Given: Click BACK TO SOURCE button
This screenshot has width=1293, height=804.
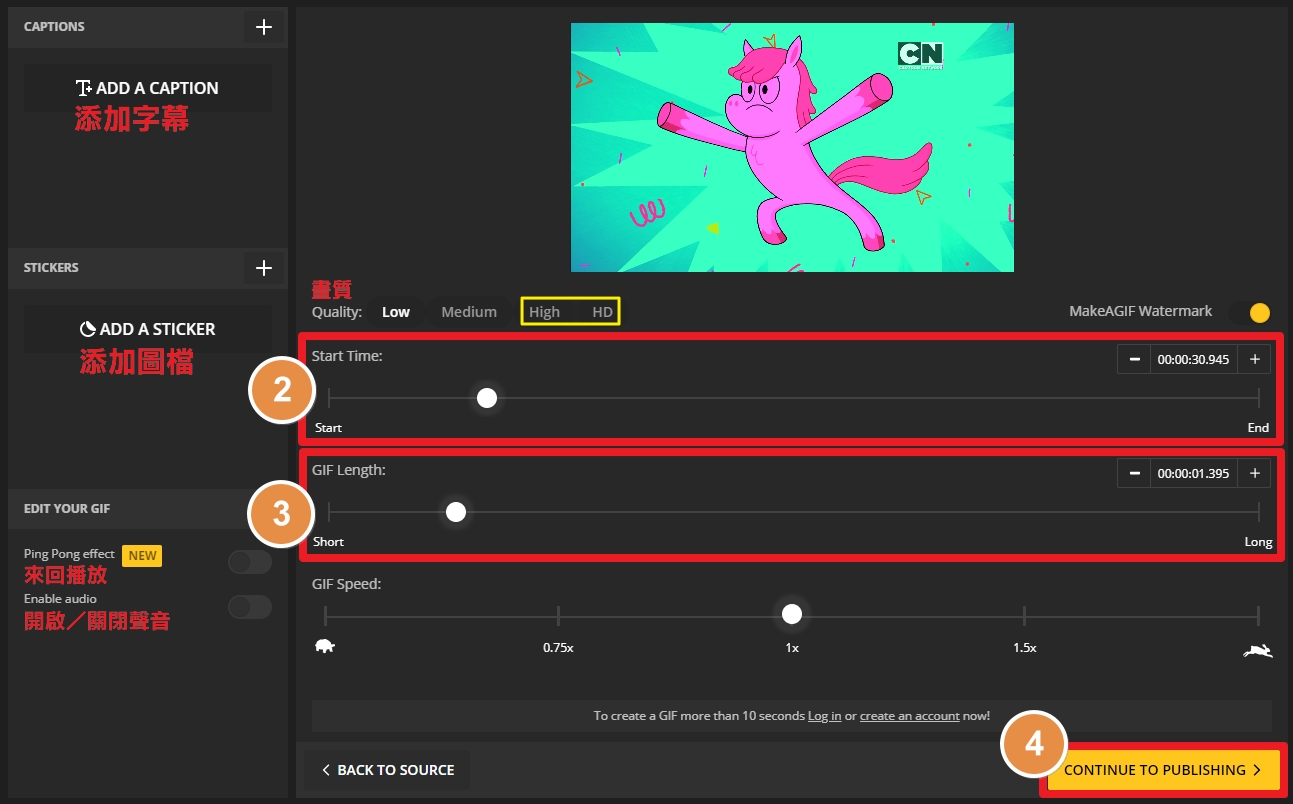Looking at the screenshot, I should pos(387,770).
